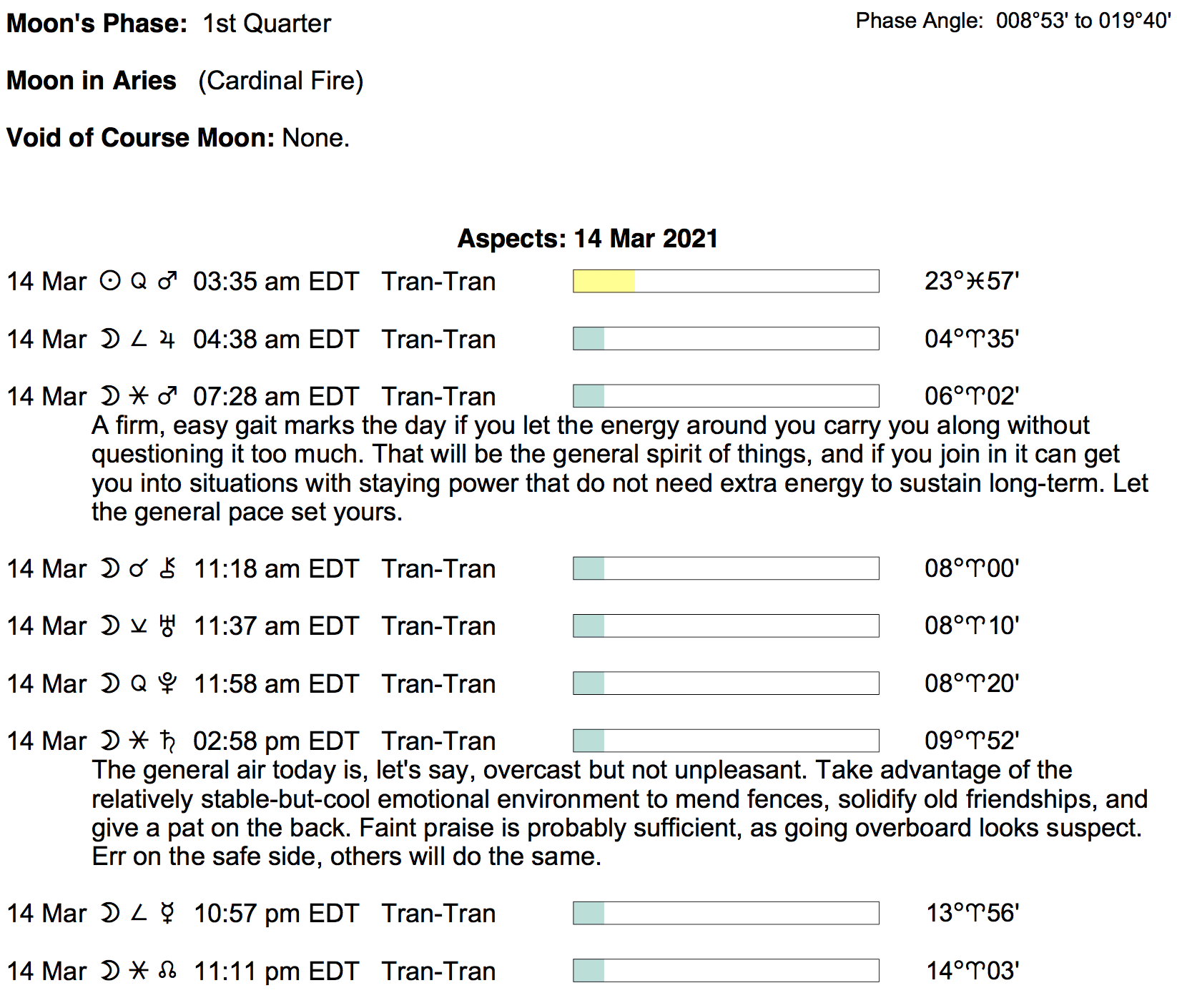Click the Void of Course Moon label
1177x1008 pixels.
coord(140,137)
